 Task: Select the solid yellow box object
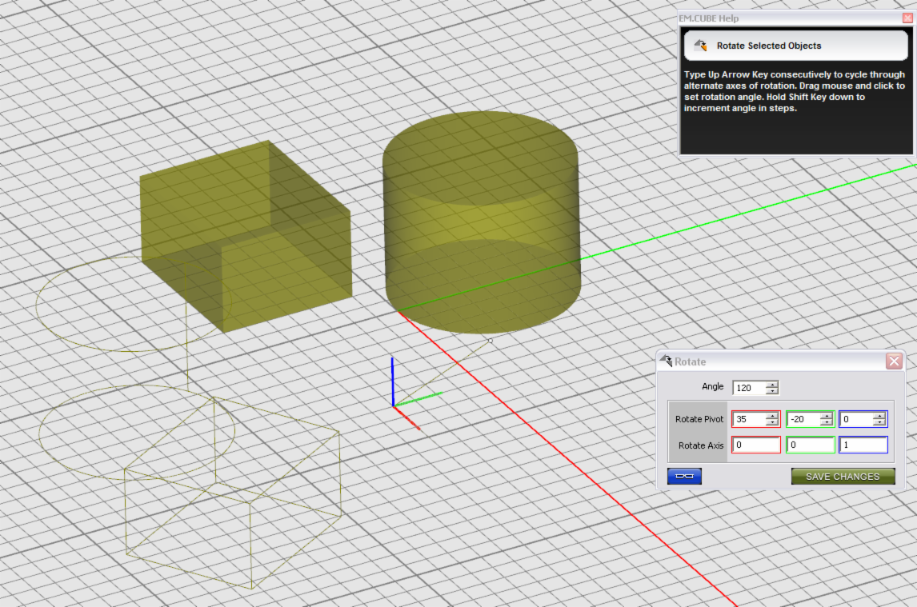(245, 235)
